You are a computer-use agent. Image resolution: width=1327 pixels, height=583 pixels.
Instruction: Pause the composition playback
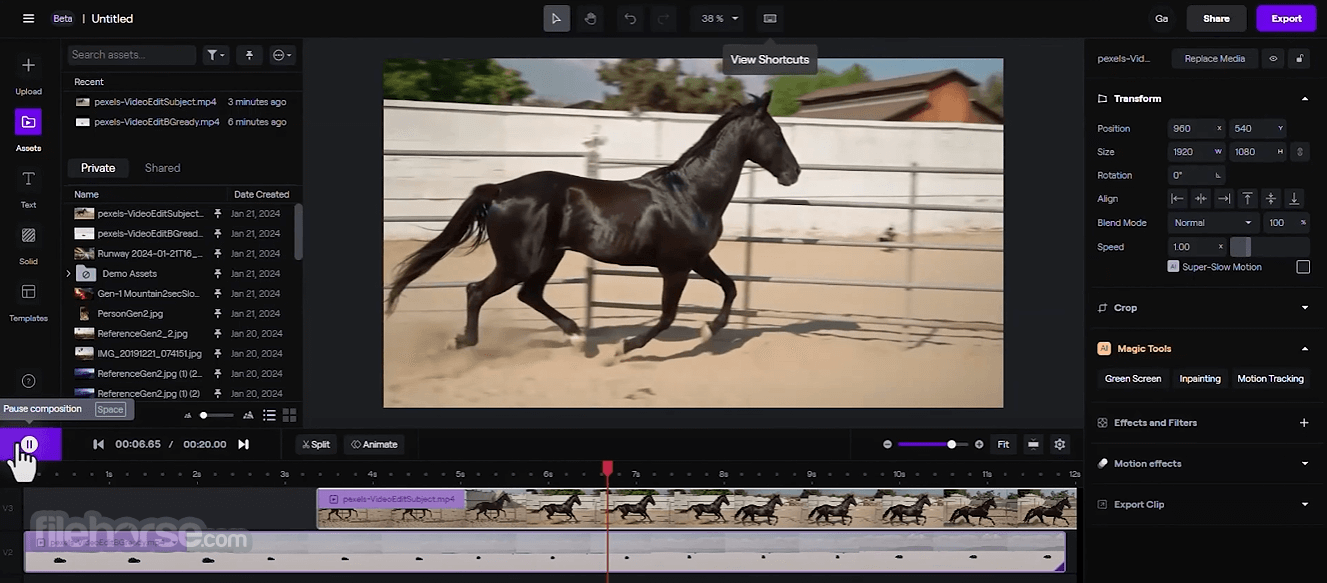click(30, 444)
